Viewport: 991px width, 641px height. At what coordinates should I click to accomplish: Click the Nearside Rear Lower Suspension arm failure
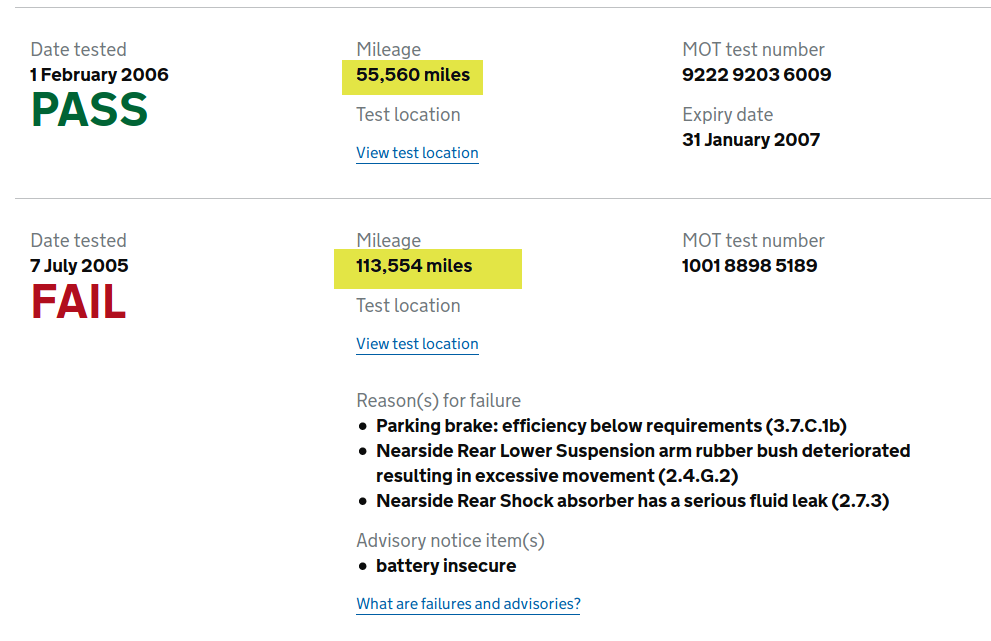tap(643, 463)
